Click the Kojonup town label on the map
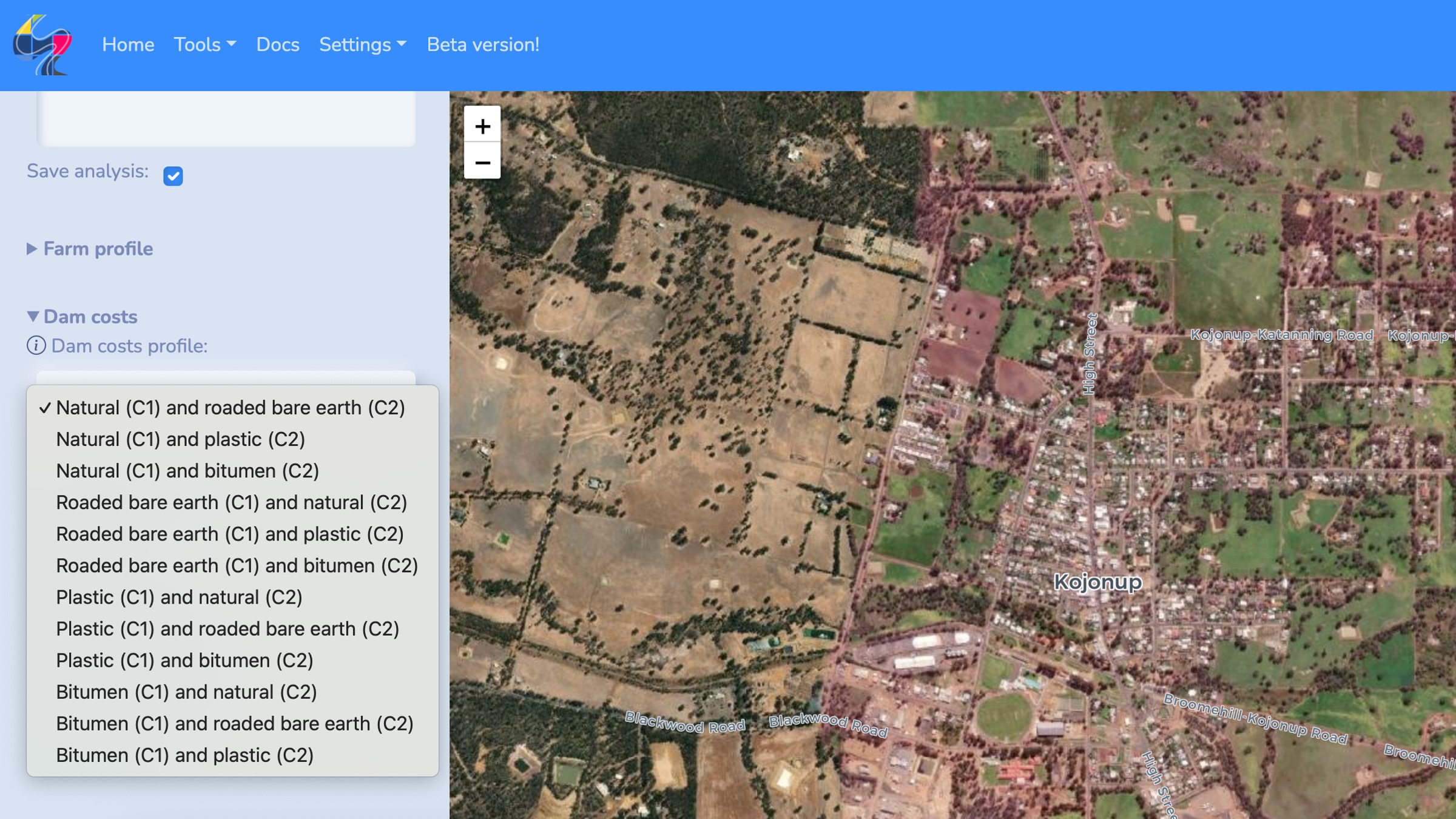The width and height of the screenshot is (1456, 819). 1098,582
